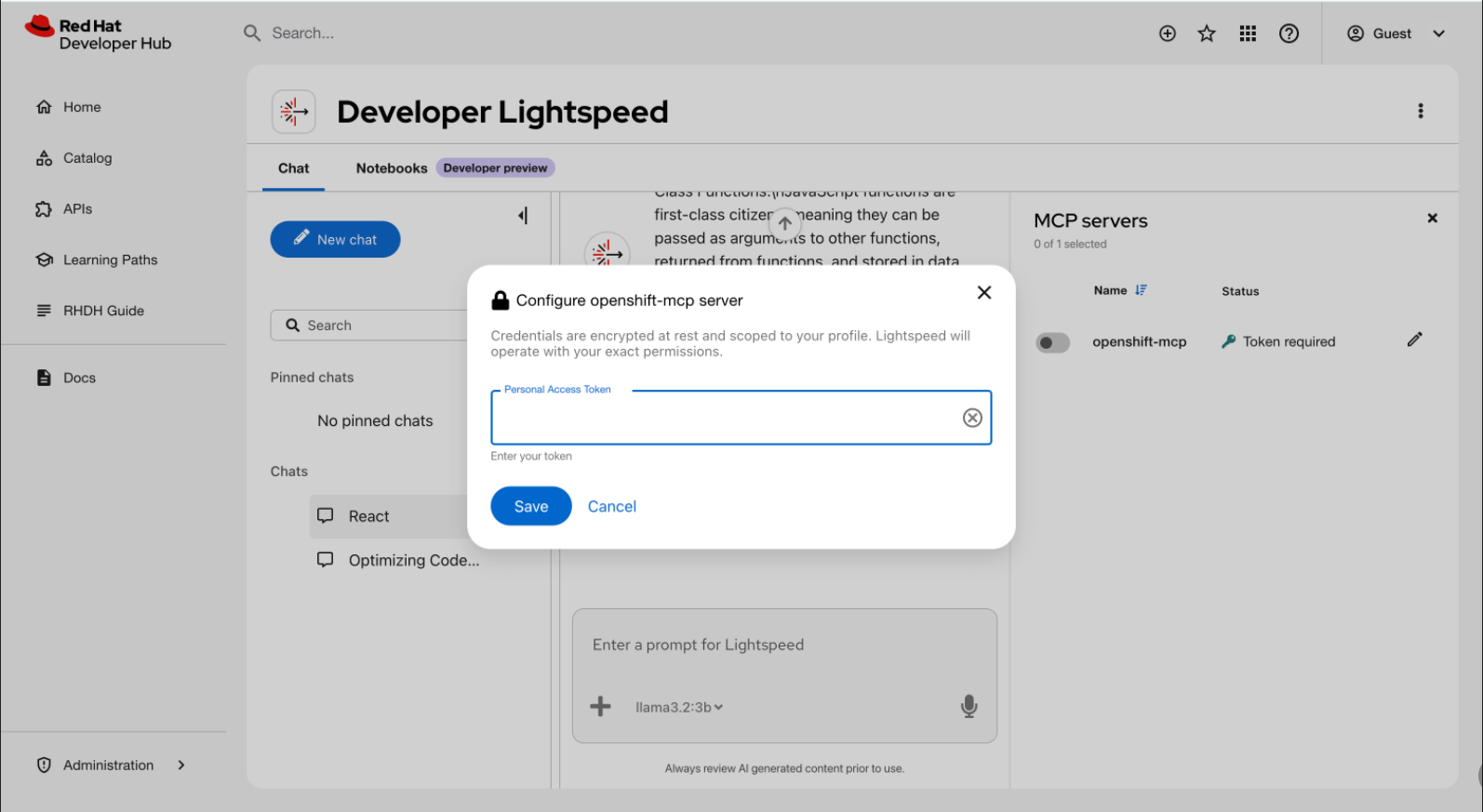Click the 'No pinned chats' text
Viewport: 1483px width, 812px height.
click(375, 420)
